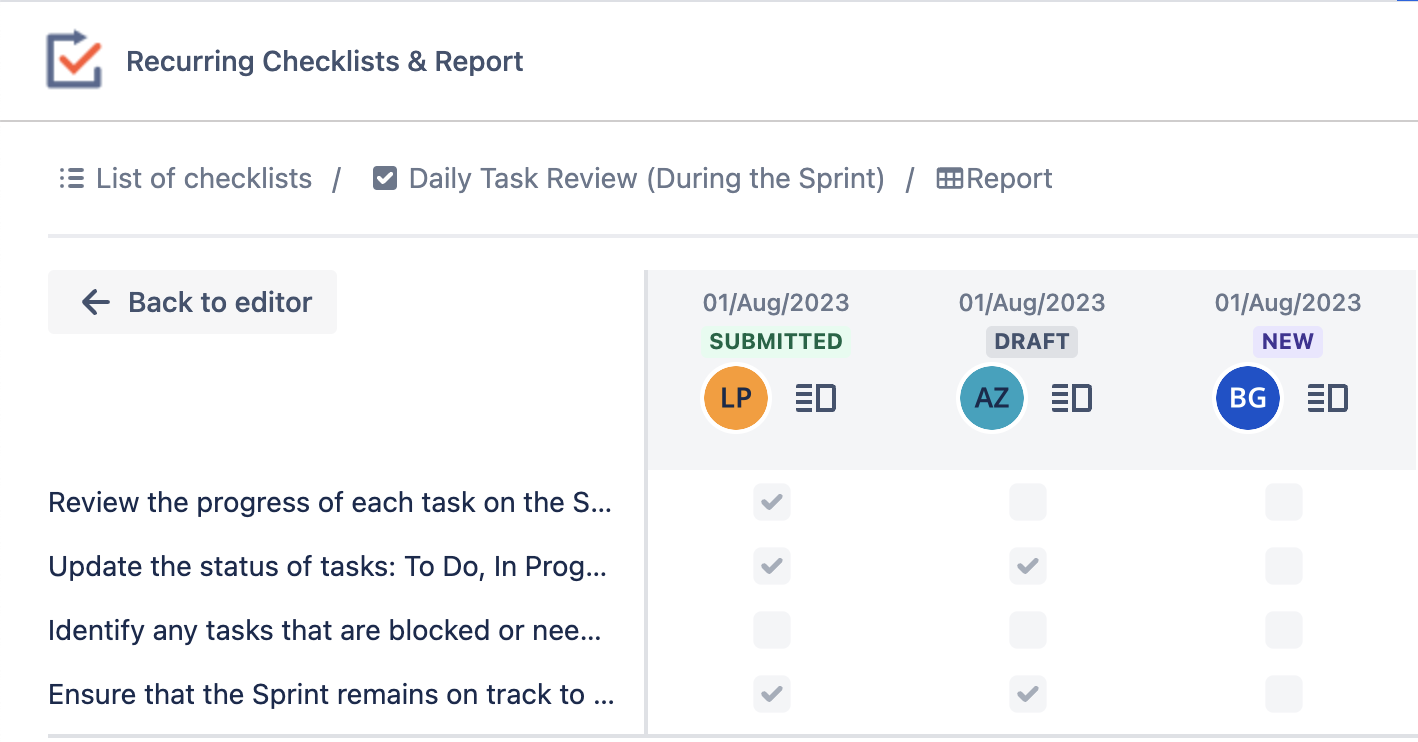
Task: Click the Back to editor button
Action: point(193,302)
